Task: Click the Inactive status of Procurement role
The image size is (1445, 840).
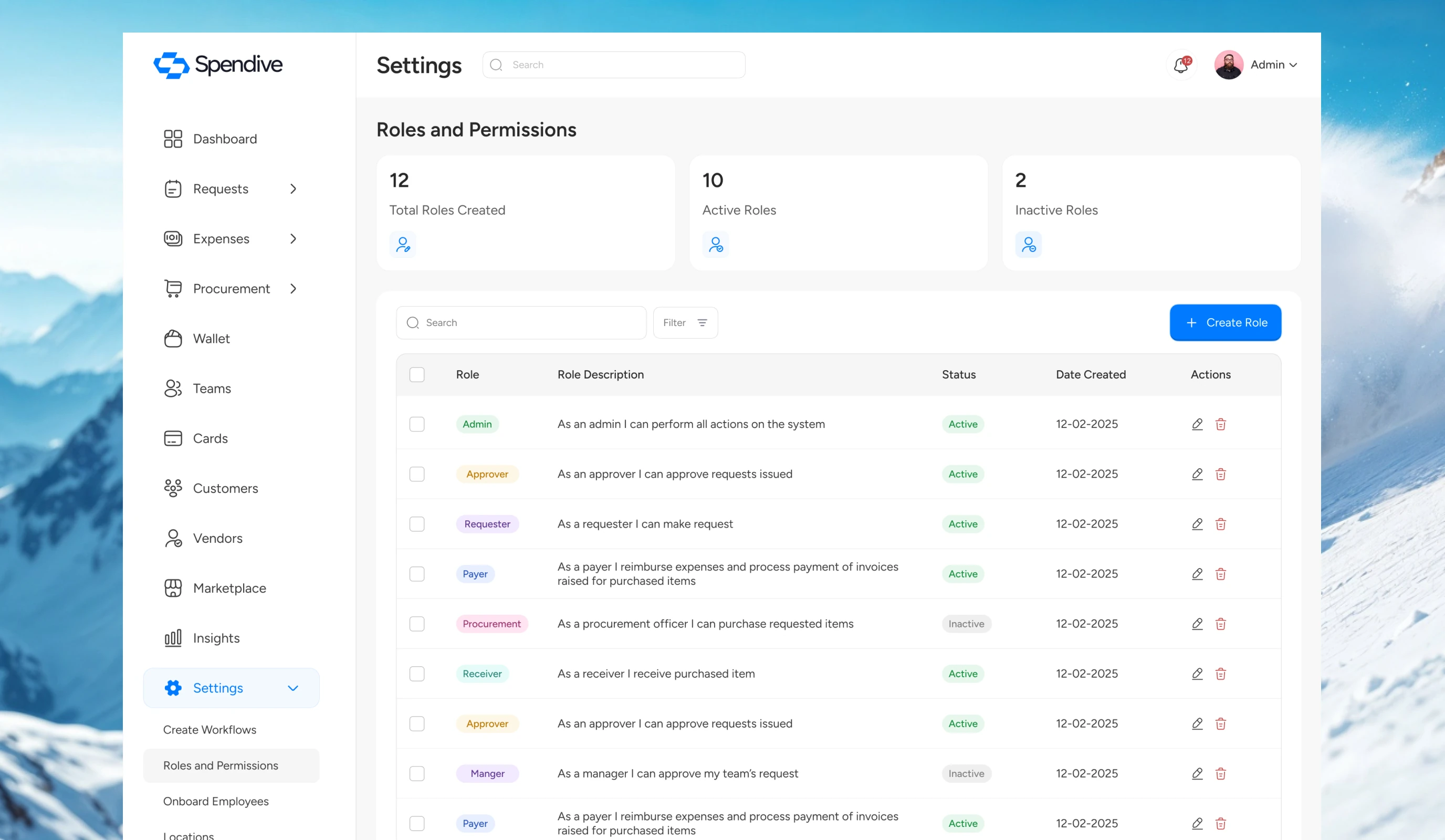Action: [x=966, y=624]
